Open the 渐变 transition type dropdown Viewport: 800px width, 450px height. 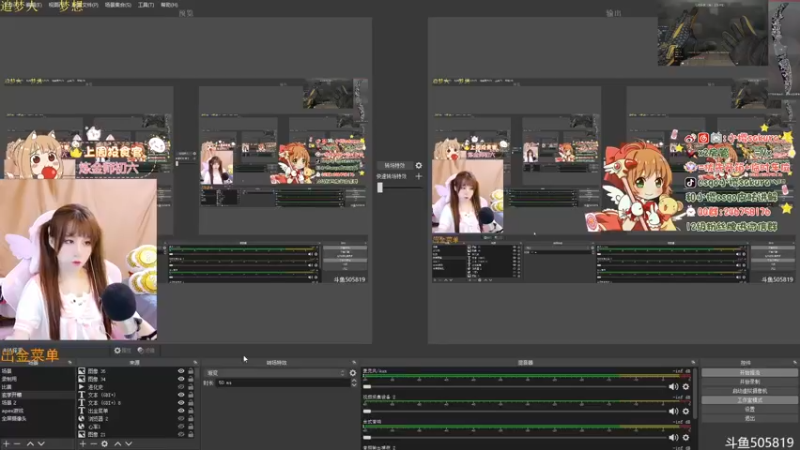click(276, 373)
